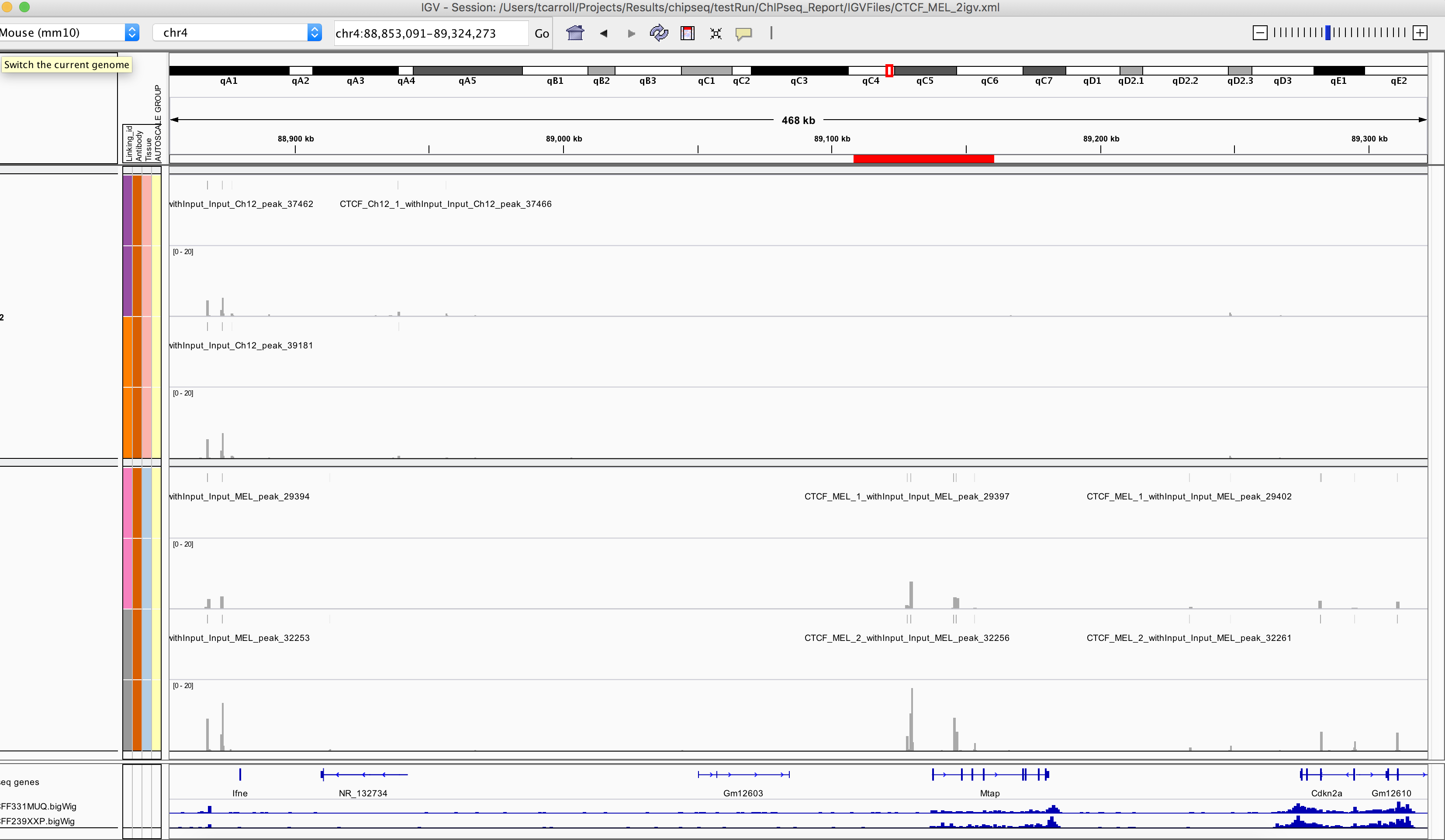This screenshot has width=1445, height=840.
Task: Click the 468 kb span label
Action: click(x=798, y=120)
